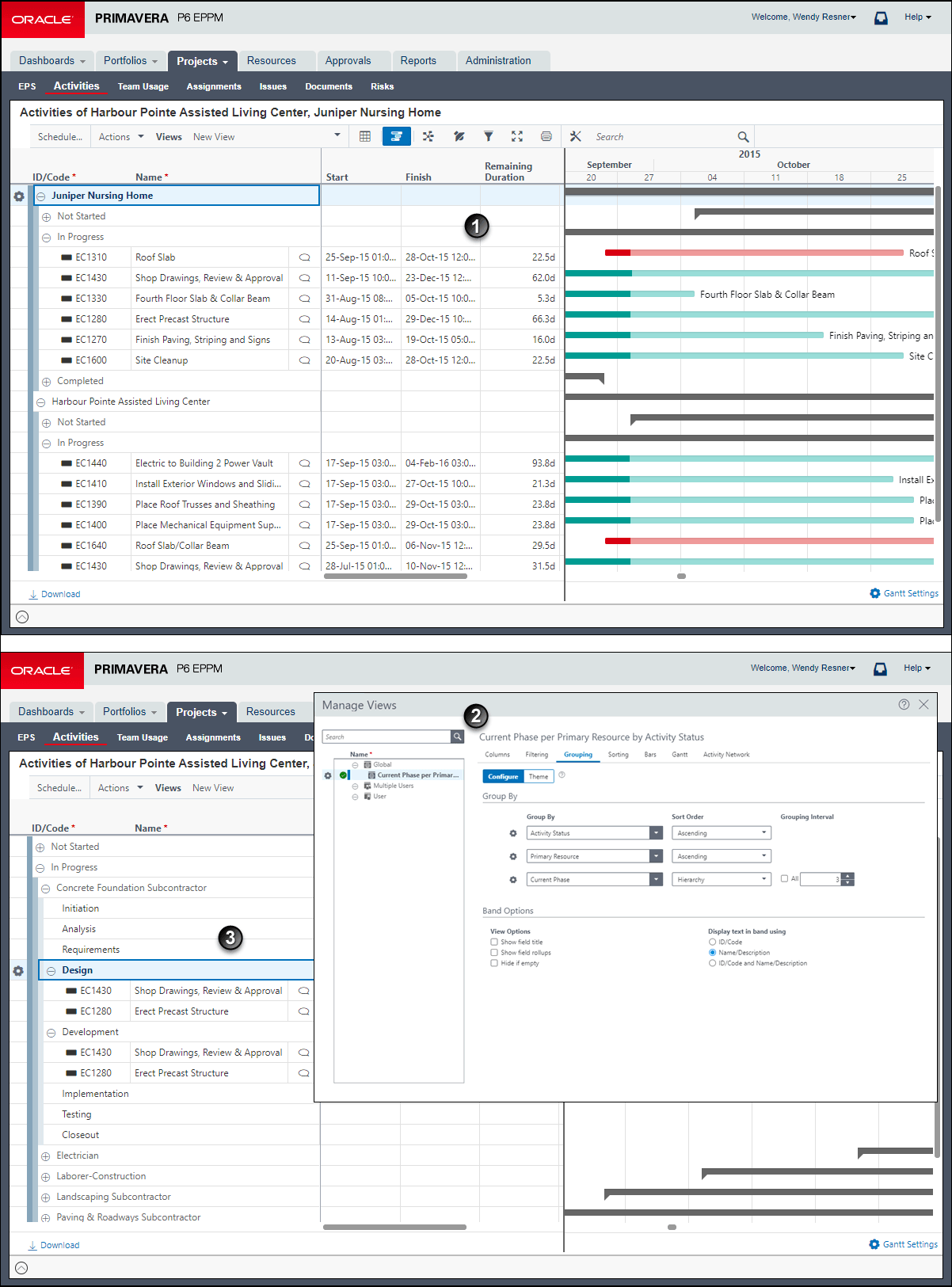Click Search field in Manage Views dialog
Image resolution: width=952 pixels, height=1287 pixels.
387,737
